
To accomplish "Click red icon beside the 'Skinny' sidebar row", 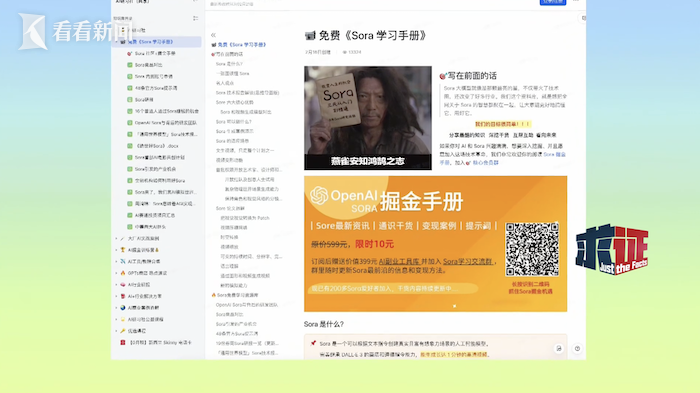I will pos(123,343).
